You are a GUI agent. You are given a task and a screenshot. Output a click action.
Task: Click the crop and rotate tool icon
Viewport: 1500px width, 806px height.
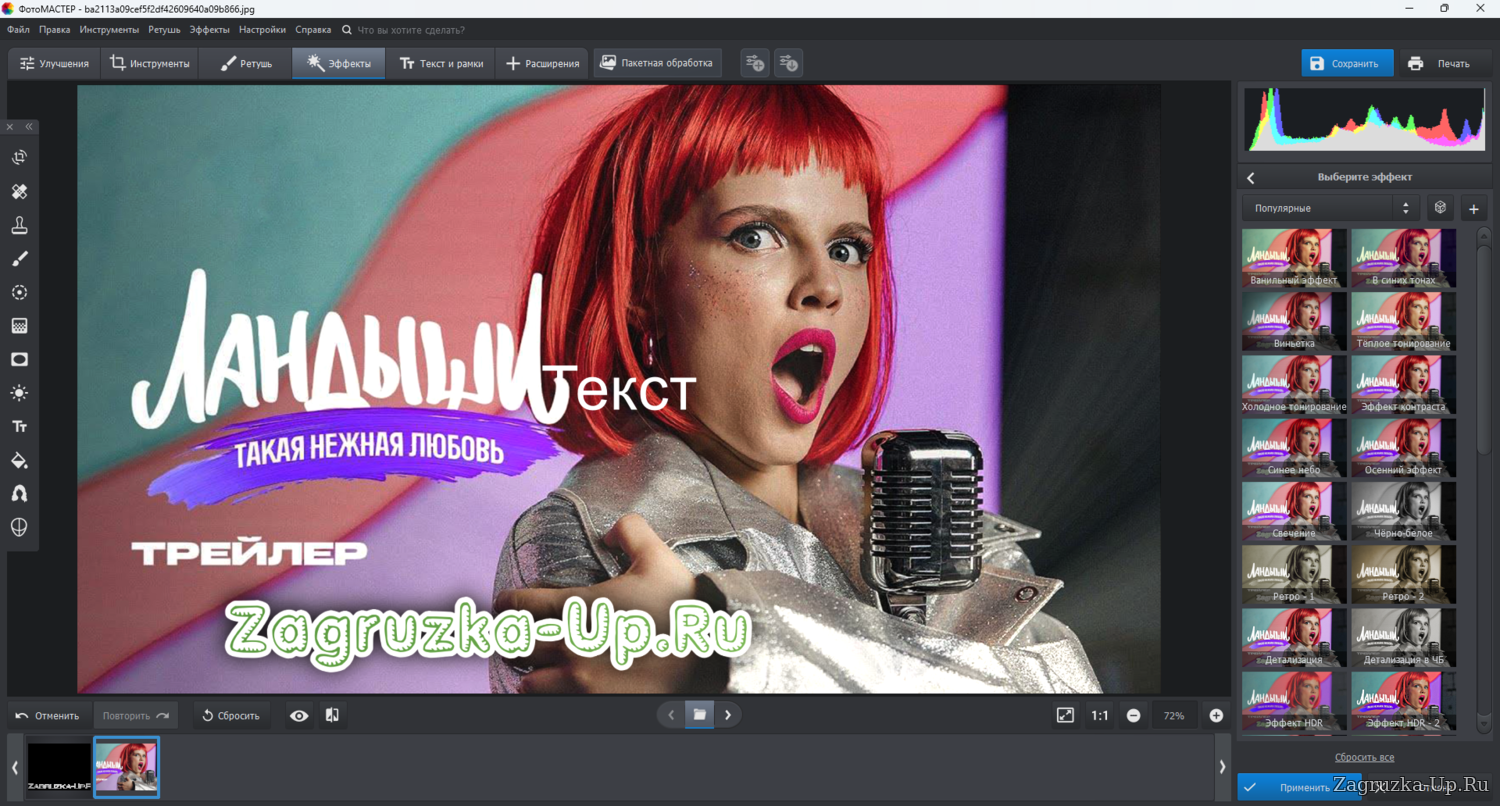pyautogui.click(x=19, y=157)
